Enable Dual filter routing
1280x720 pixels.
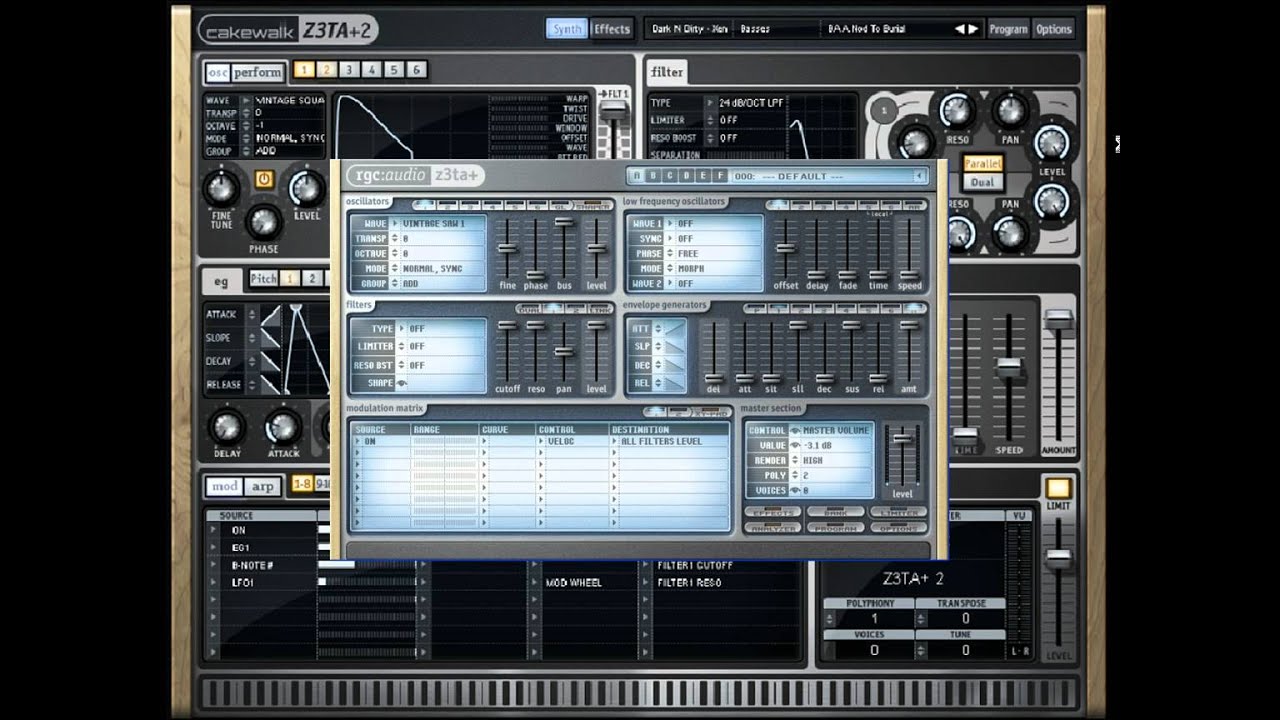pos(982,182)
